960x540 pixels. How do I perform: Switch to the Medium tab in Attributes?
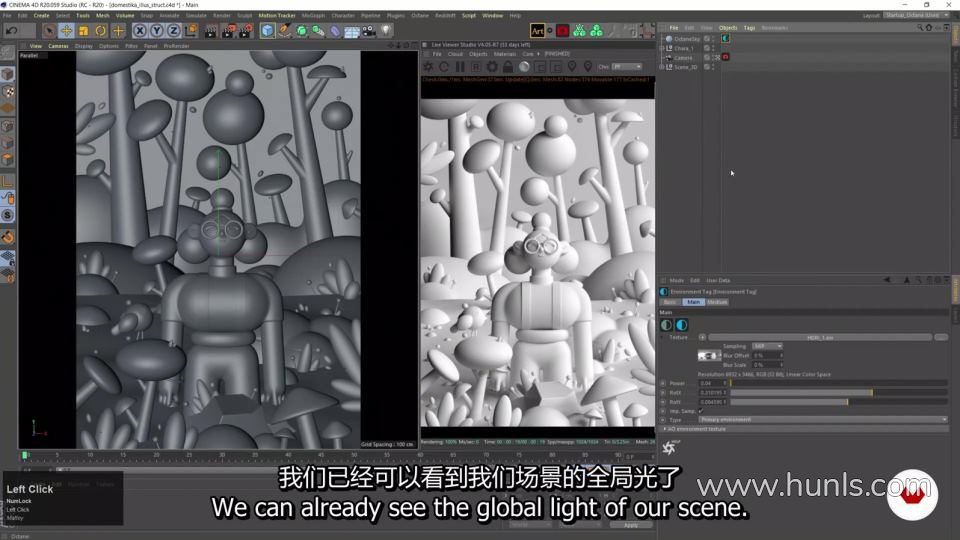(x=717, y=302)
